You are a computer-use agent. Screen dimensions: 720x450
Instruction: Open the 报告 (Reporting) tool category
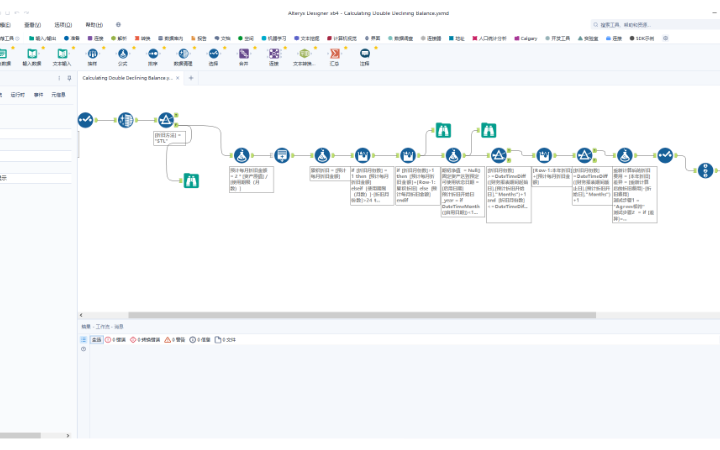point(199,39)
